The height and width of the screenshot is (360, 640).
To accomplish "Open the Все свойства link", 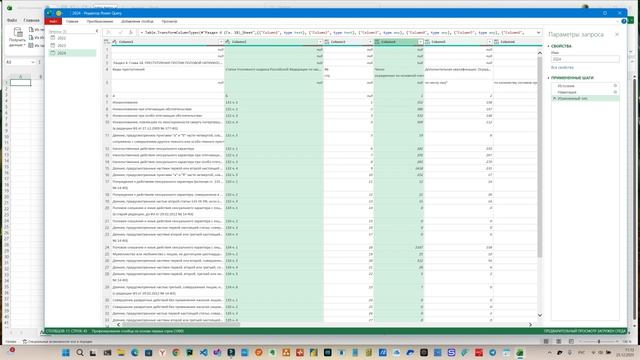I will click(562, 67).
